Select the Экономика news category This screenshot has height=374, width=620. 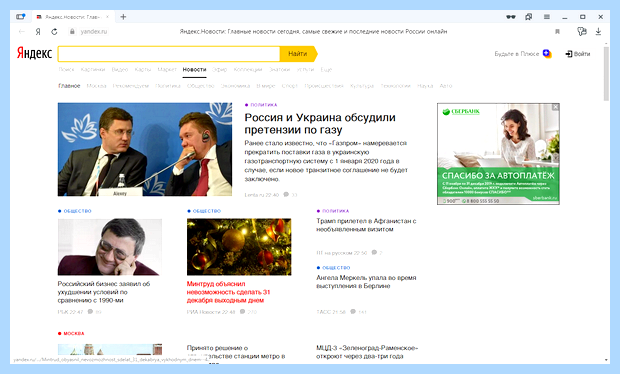click(235, 86)
